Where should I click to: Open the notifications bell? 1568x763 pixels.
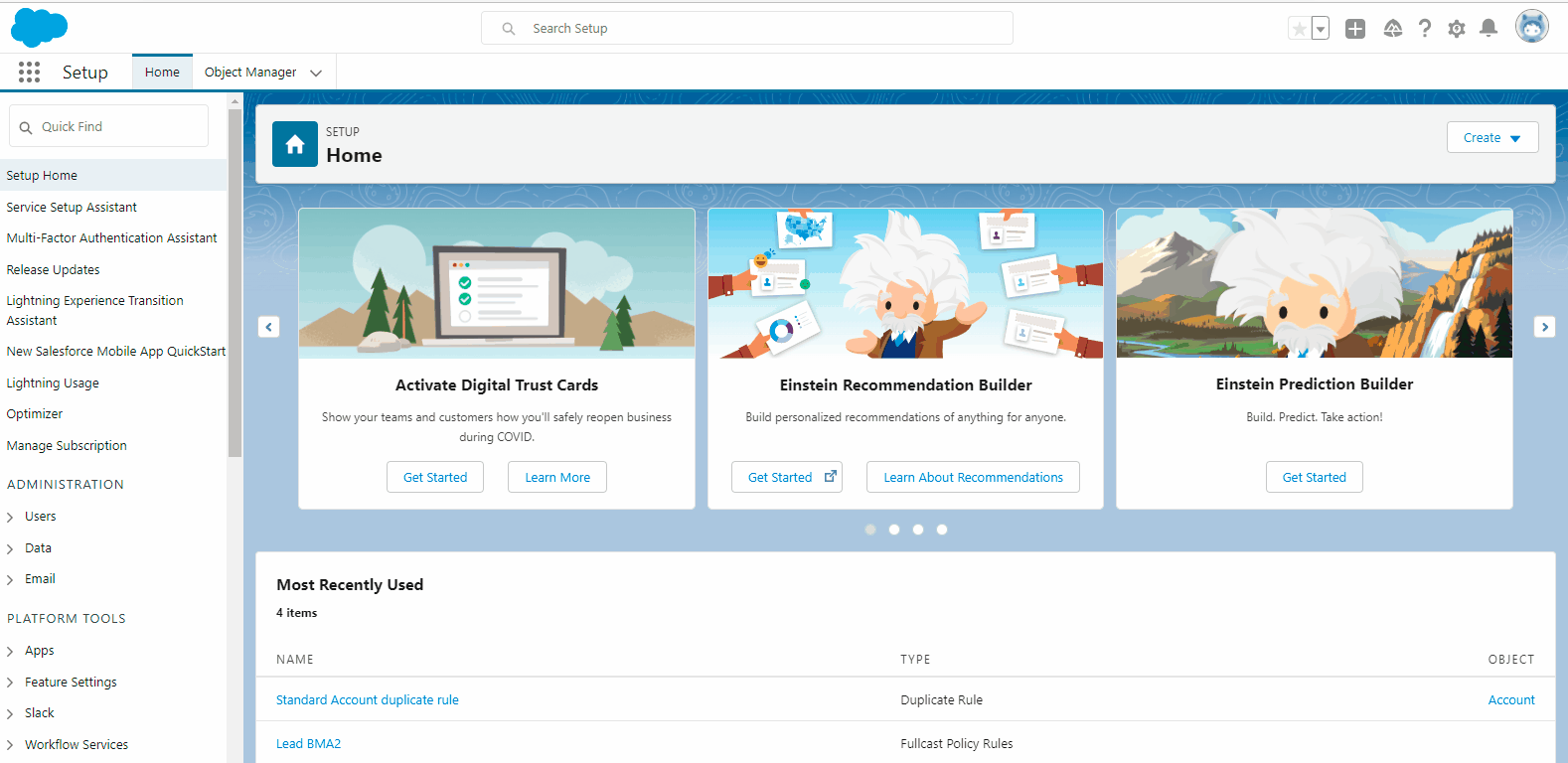[1489, 29]
